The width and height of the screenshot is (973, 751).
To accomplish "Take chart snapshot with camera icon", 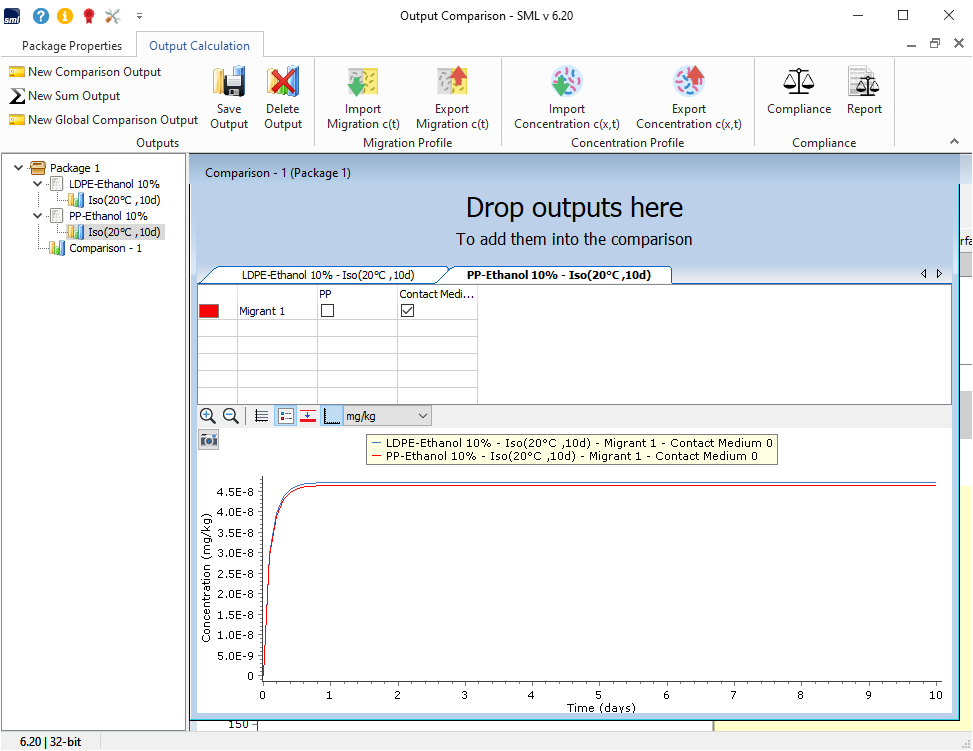I will click(208, 440).
